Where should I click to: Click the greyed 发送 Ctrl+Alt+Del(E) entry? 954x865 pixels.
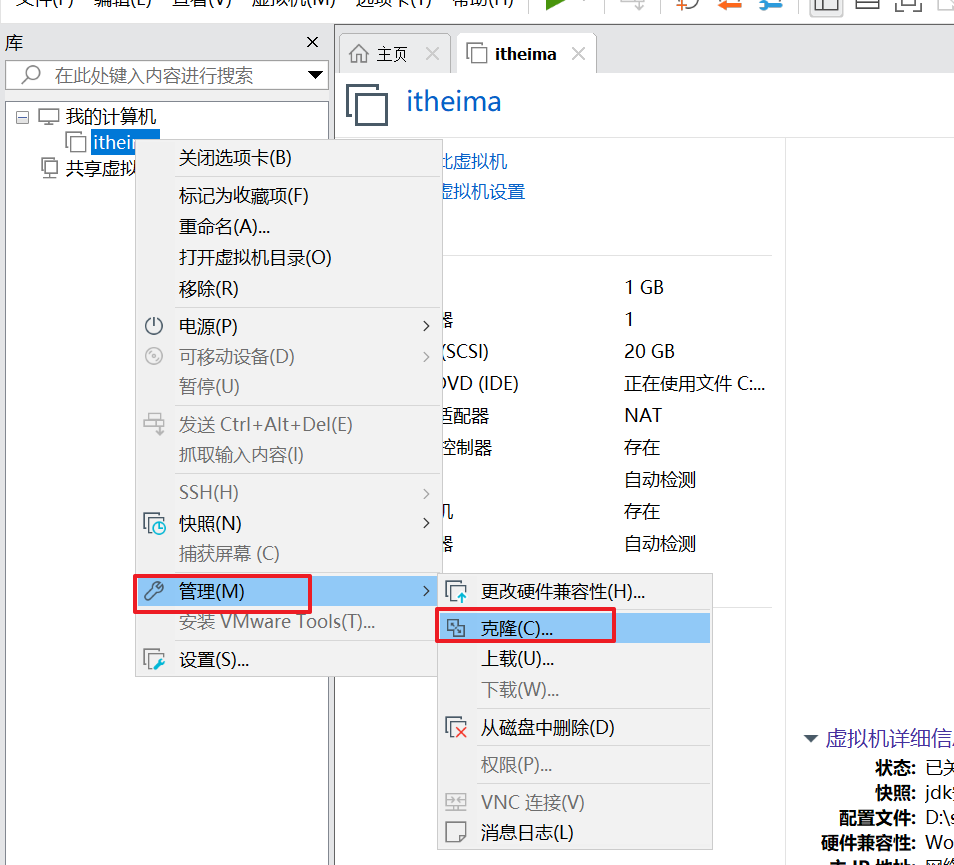point(288,424)
